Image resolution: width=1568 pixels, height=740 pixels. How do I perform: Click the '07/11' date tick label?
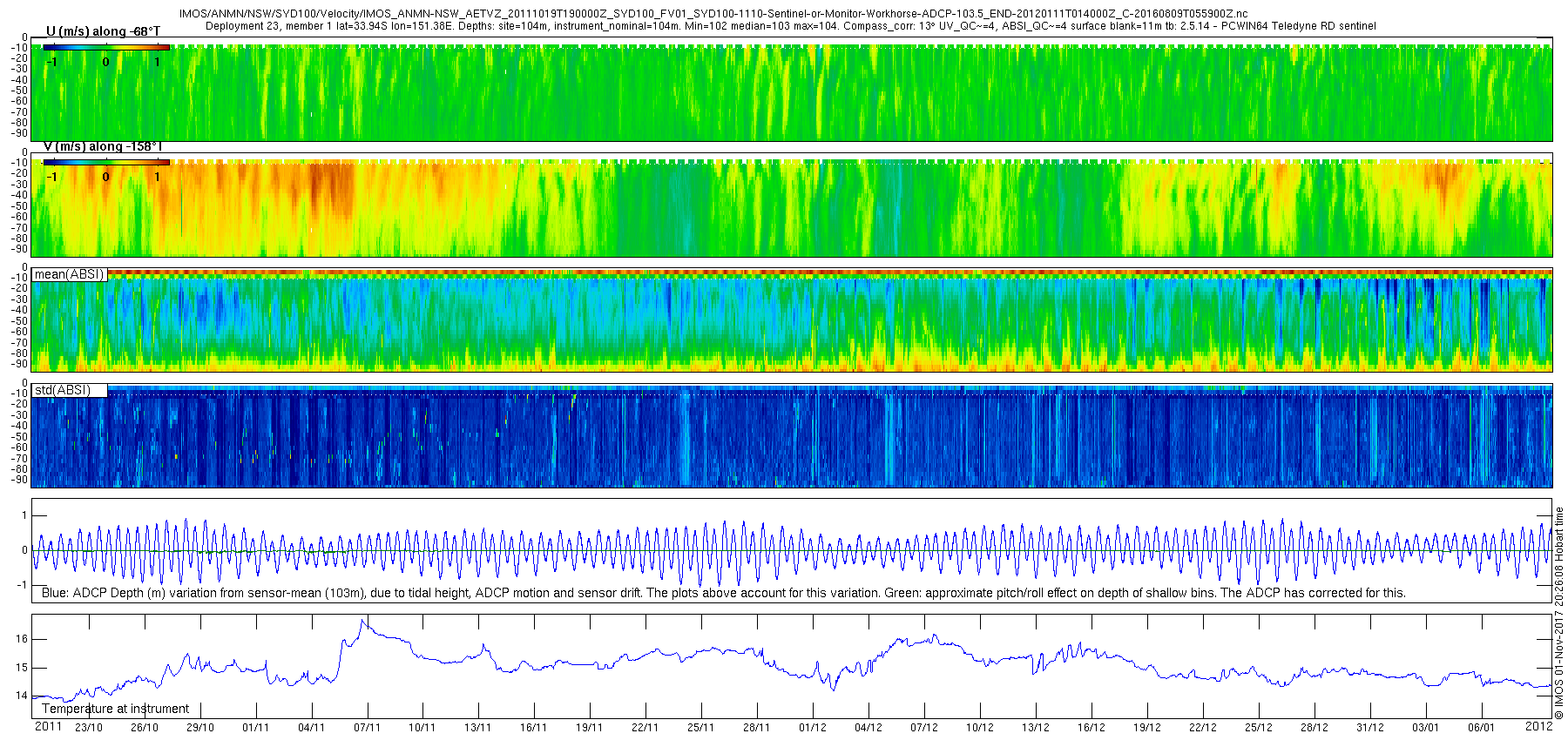click(368, 728)
